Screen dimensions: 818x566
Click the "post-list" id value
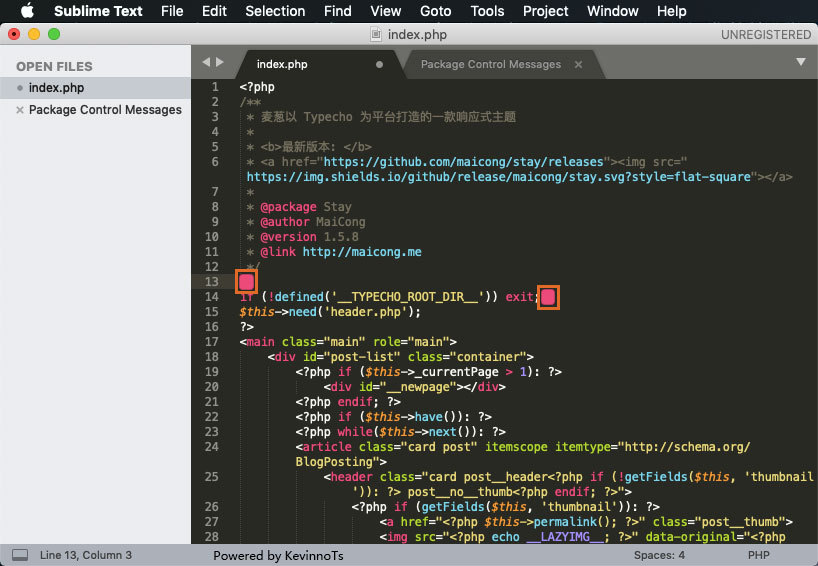click(x=362, y=357)
